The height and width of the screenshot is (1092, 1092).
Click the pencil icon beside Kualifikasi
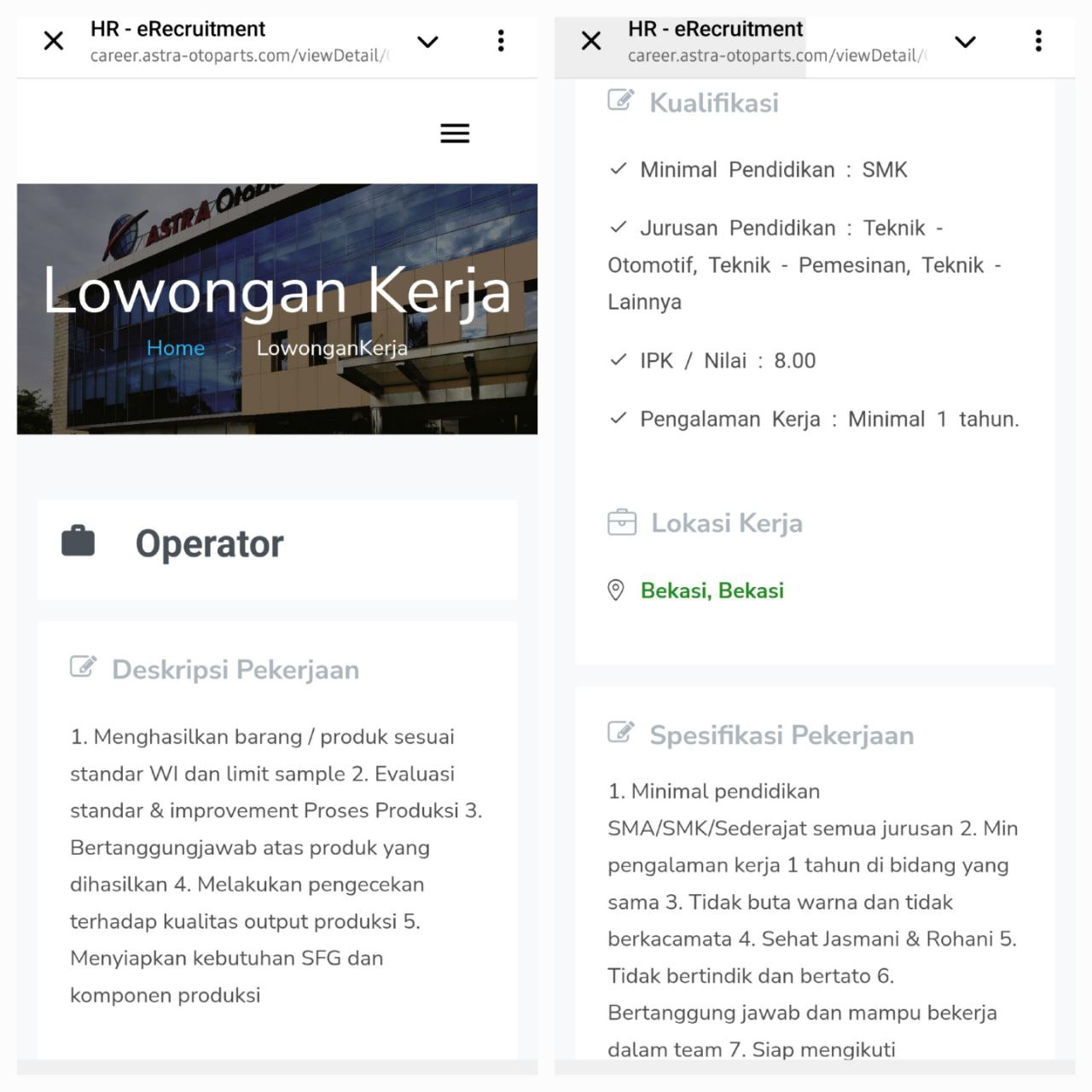click(x=620, y=101)
